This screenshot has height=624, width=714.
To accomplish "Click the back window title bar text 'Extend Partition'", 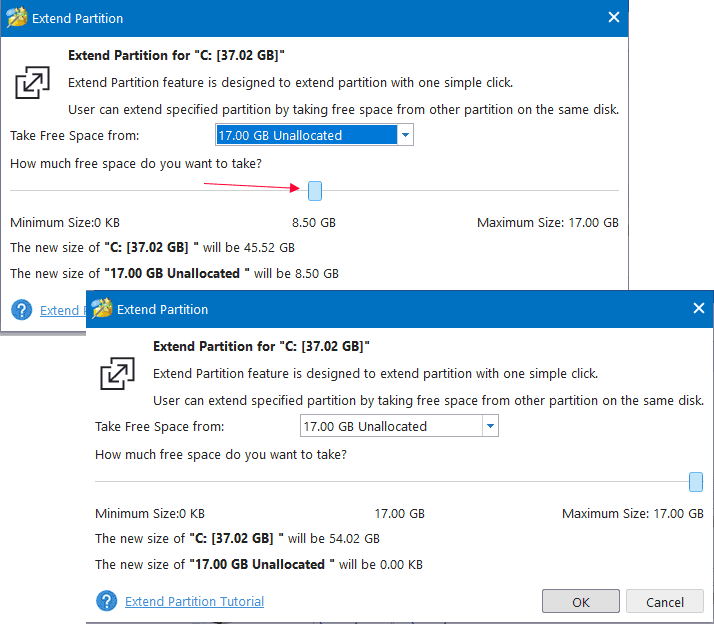I will click(x=77, y=18).
